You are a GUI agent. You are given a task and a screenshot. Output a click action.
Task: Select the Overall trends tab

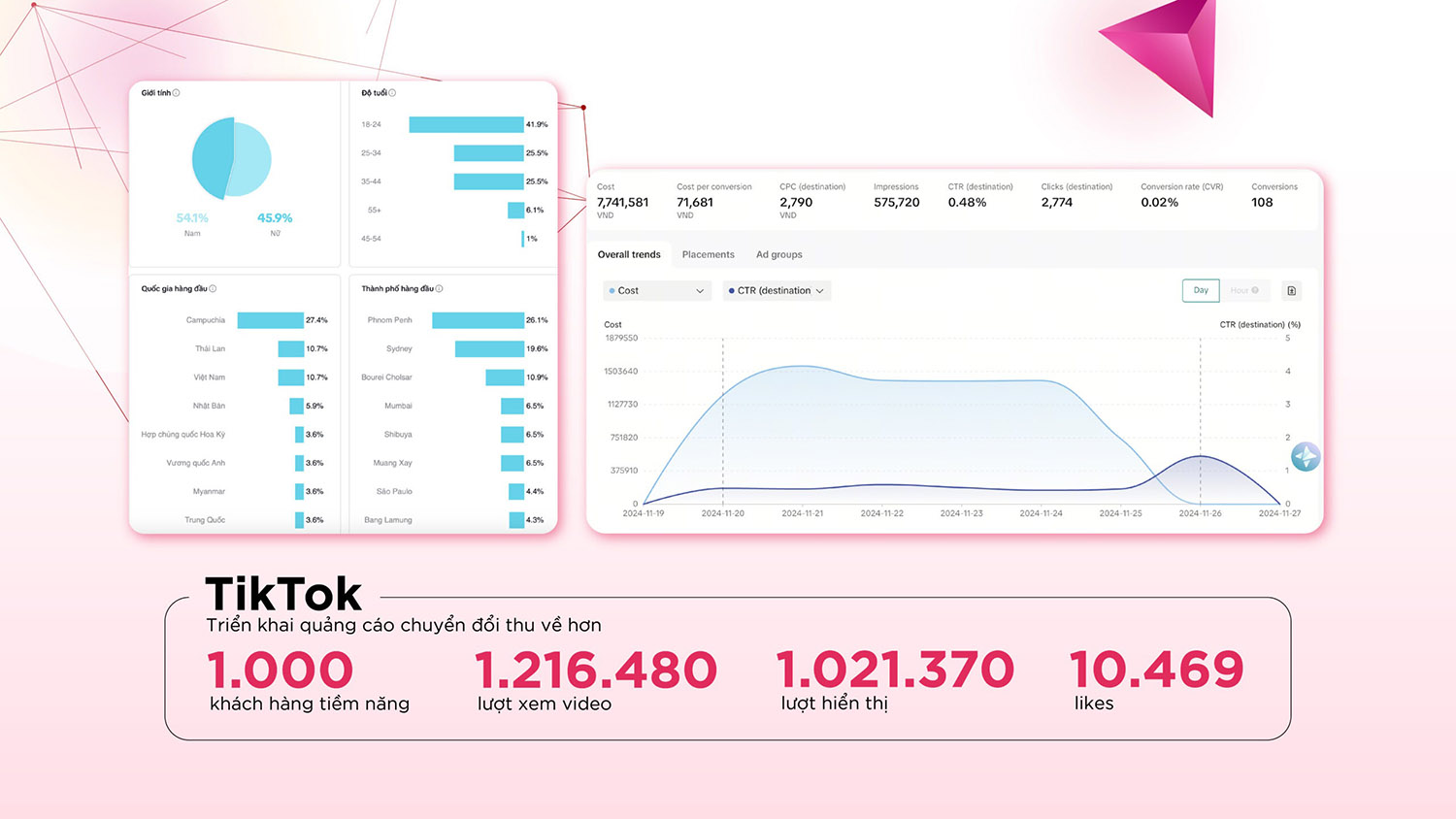pyautogui.click(x=629, y=255)
